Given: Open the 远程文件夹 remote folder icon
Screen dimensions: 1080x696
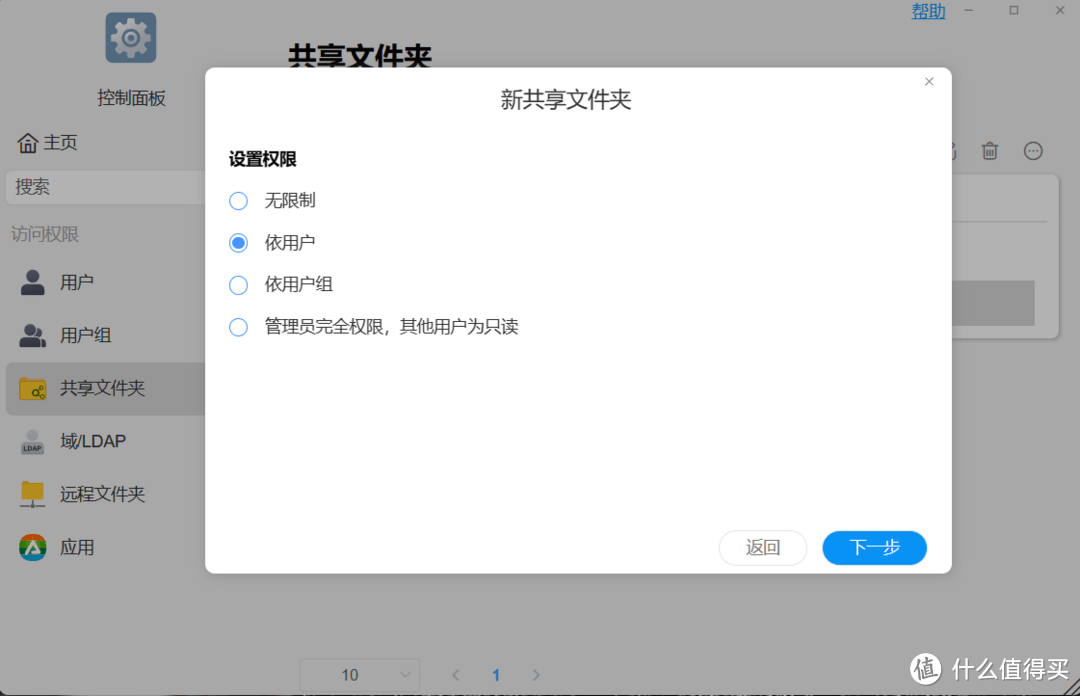Looking at the screenshot, I should pyautogui.click(x=32, y=495).
